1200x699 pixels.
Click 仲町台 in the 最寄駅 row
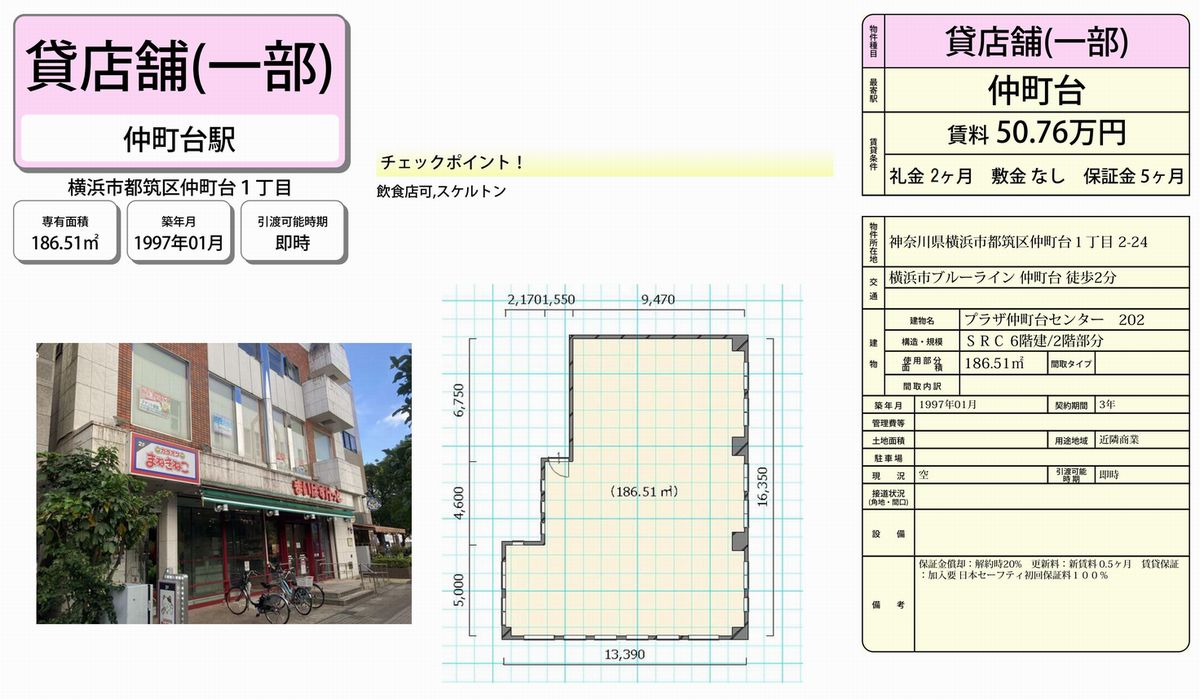1036,91
